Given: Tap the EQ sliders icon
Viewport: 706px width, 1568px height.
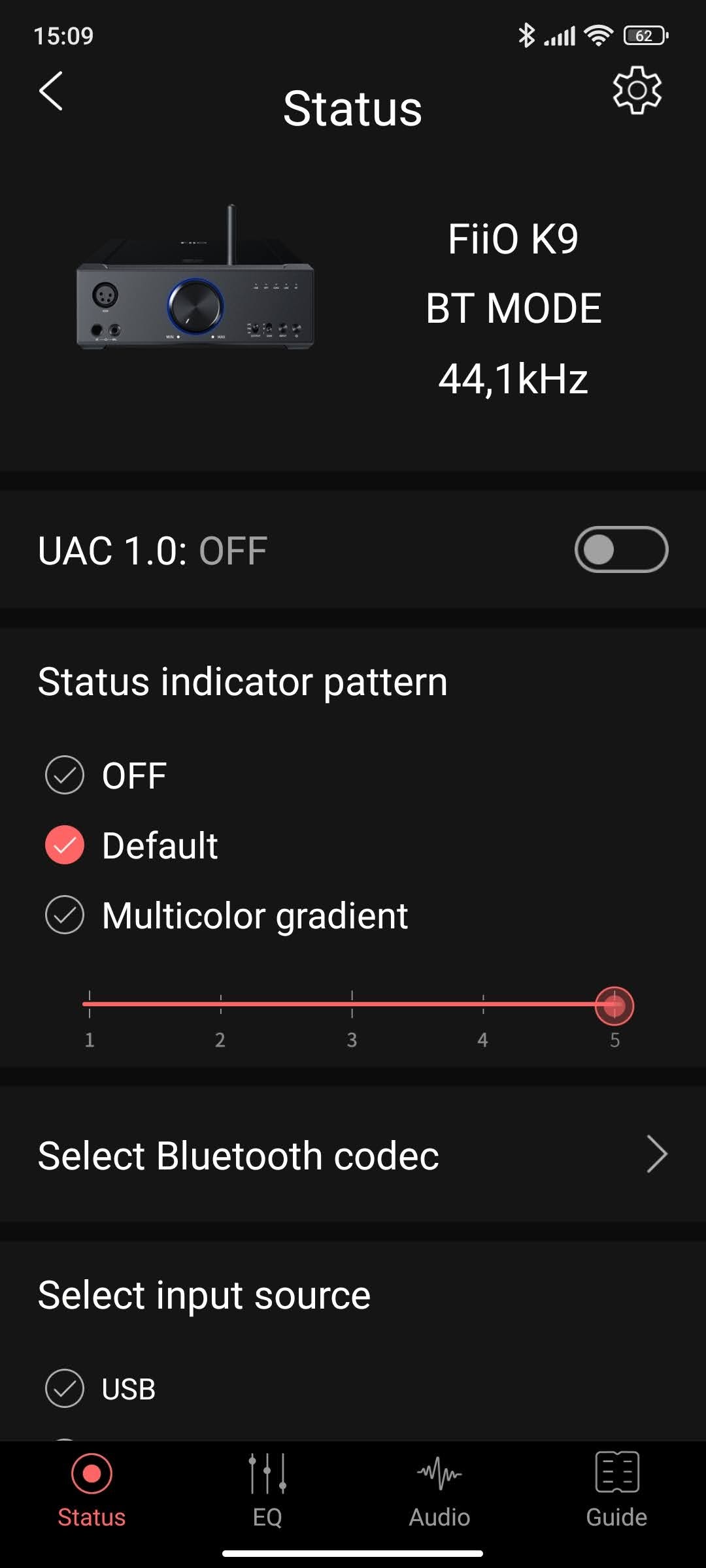Looking at the screenshot, I should click(267, 1473).
